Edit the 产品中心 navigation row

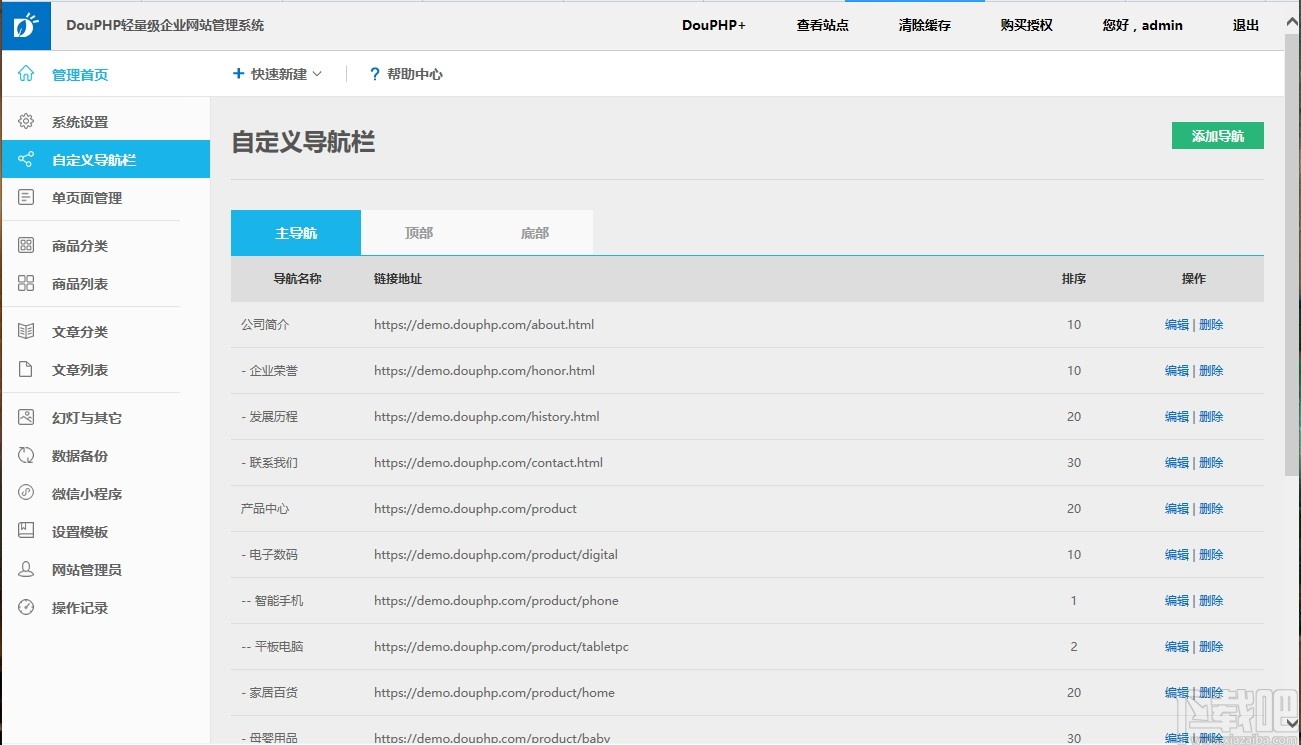(x=1177, y=509)
